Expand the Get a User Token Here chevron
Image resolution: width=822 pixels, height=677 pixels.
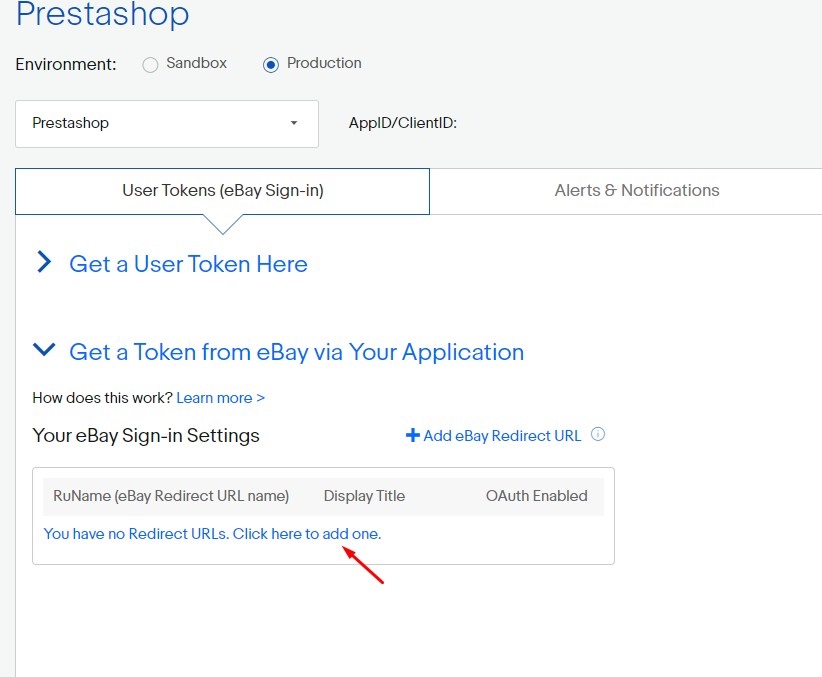click(x=44, y=263)
